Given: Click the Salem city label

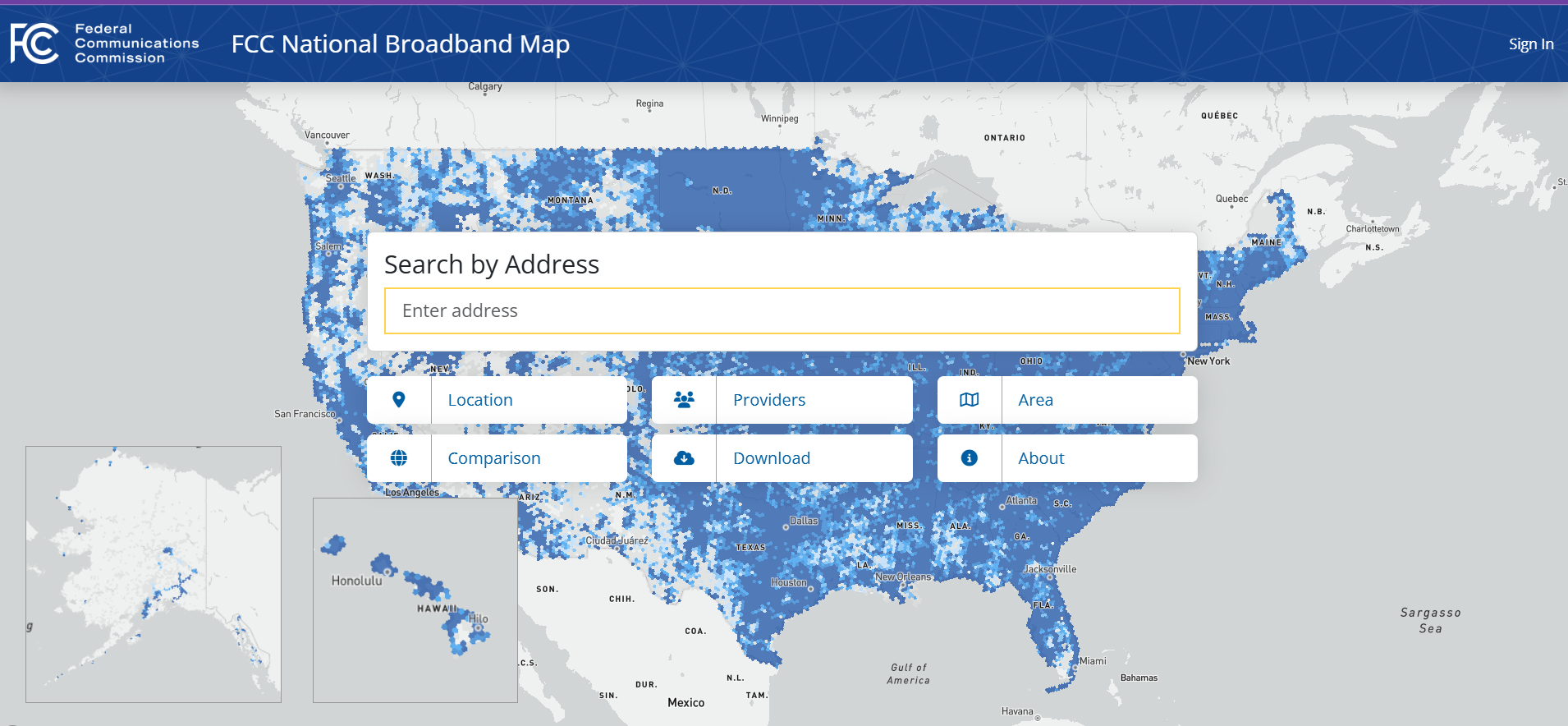Looking at the screenshot, I should click(328, 246).
